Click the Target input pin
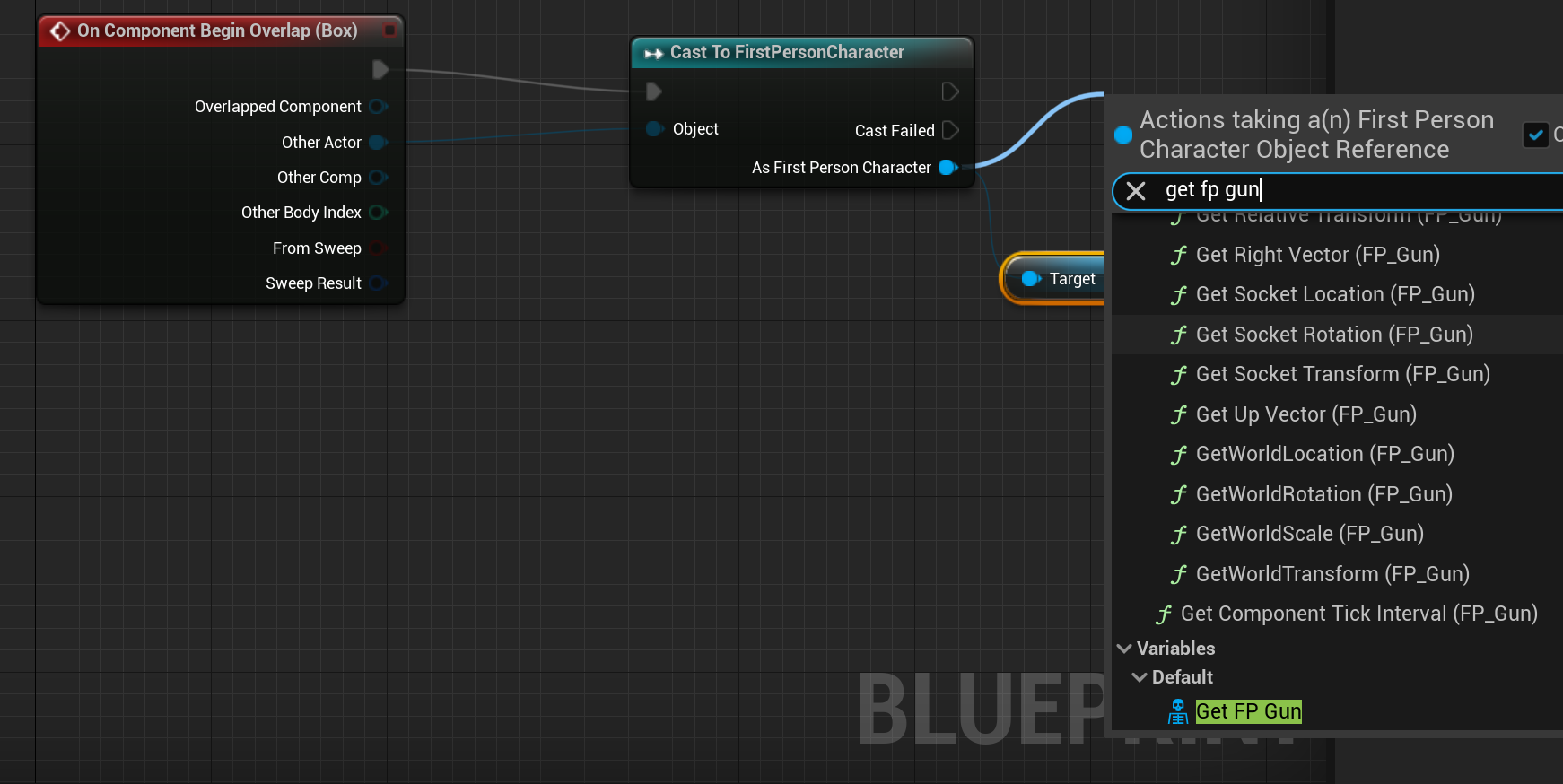 pyautogui.click(x=1031, y=279)
